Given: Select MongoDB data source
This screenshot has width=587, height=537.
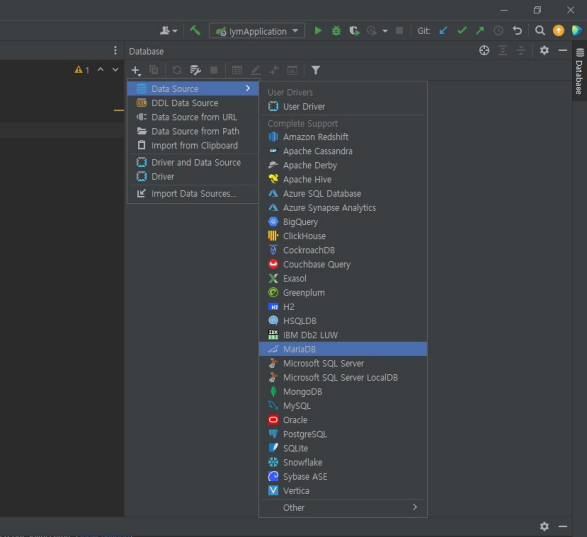Looking at the screenshot, I should click(343, 392).
